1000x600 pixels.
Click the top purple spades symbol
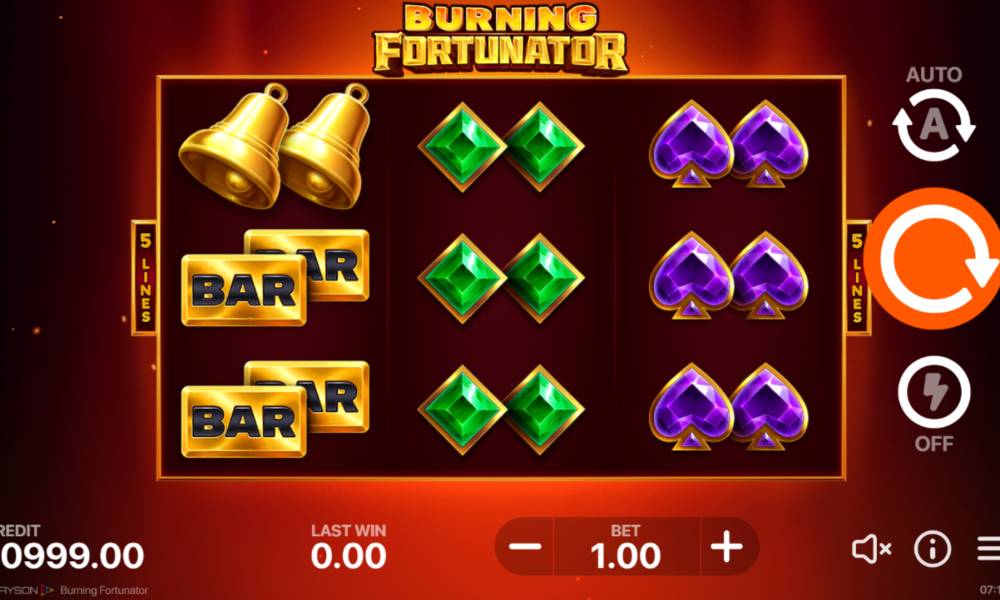tap(729, 144)
